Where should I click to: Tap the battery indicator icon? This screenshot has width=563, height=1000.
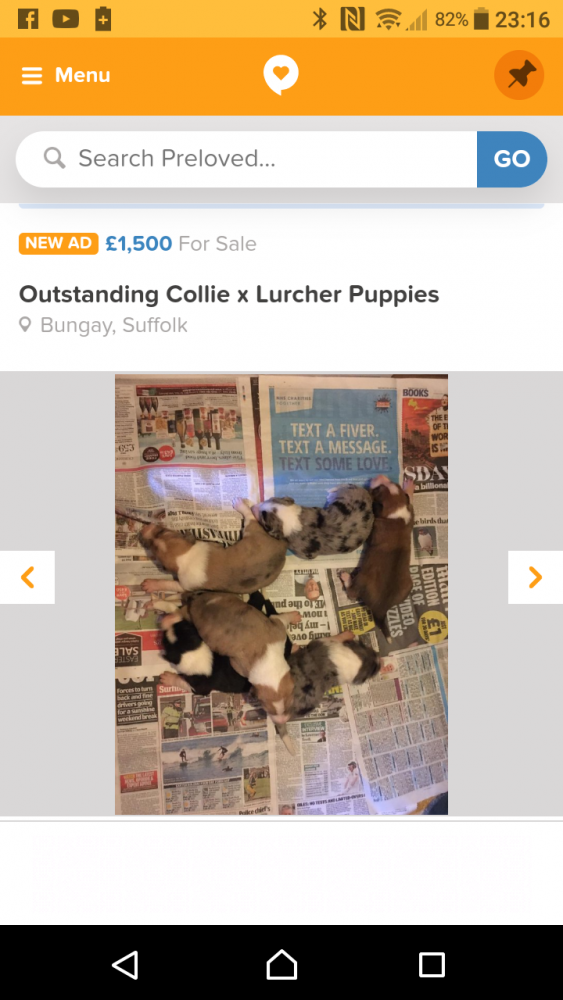coord(482,19)
